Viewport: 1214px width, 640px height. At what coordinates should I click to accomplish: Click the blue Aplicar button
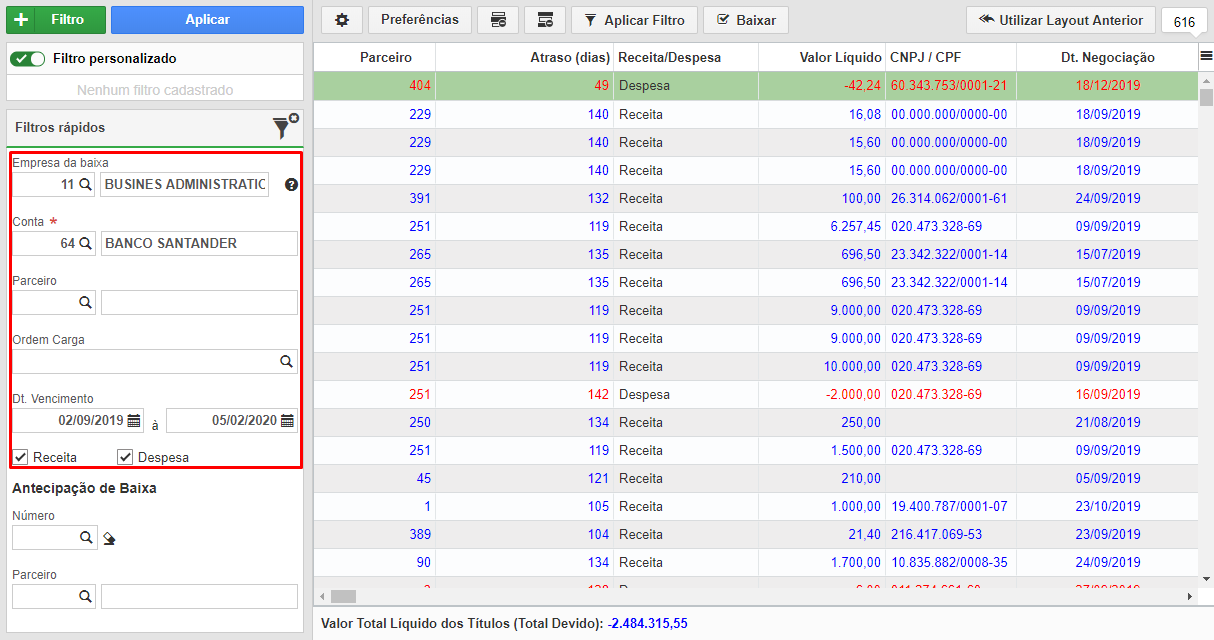[207, 20]
